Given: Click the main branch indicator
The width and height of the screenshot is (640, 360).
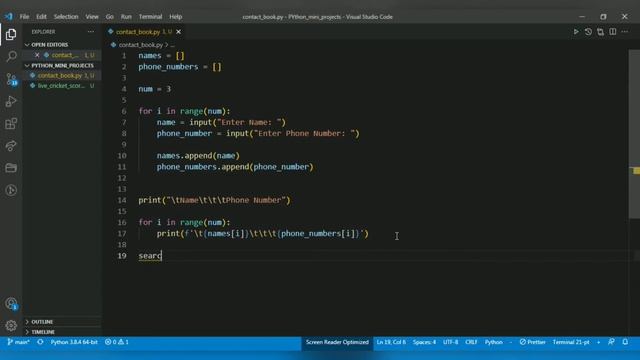Looking at the screenshot, I should [18, 342].
